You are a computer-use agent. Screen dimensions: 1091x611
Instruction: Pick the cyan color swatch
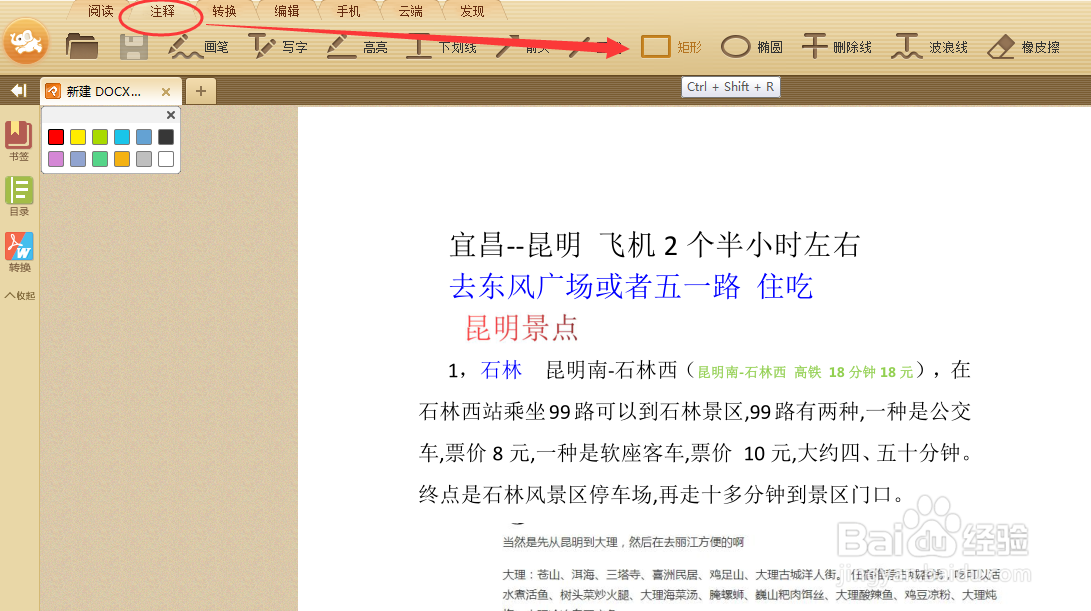tap(122, 136)
